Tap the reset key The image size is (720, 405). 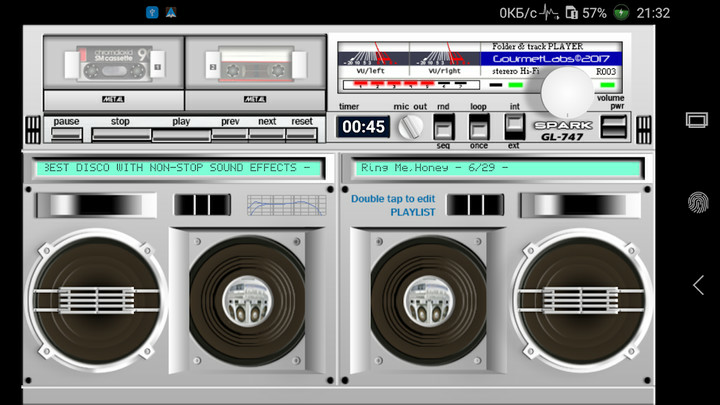point(301,134)
